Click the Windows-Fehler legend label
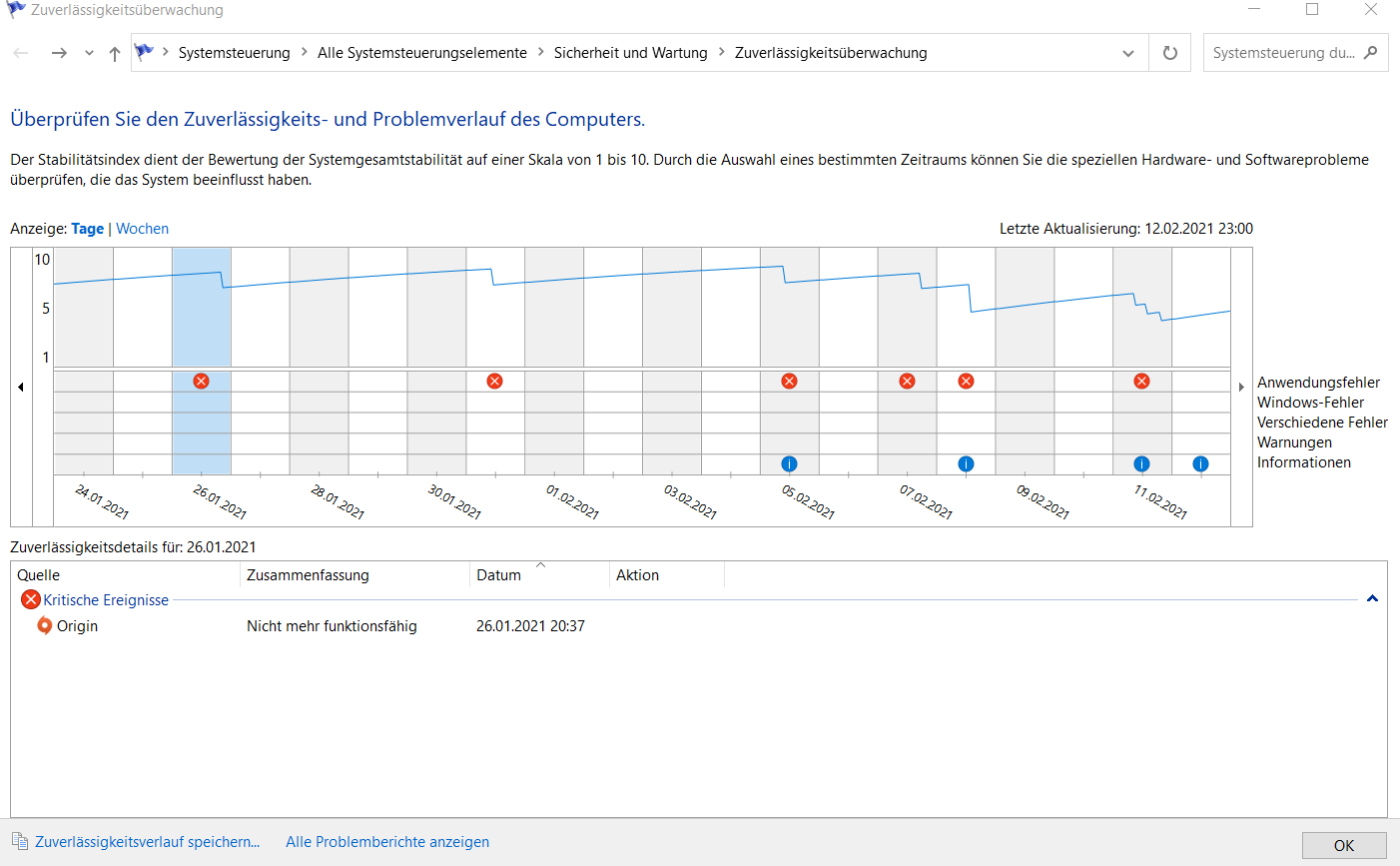Viewport: 1400px width, 866px height. (1310, 403)
